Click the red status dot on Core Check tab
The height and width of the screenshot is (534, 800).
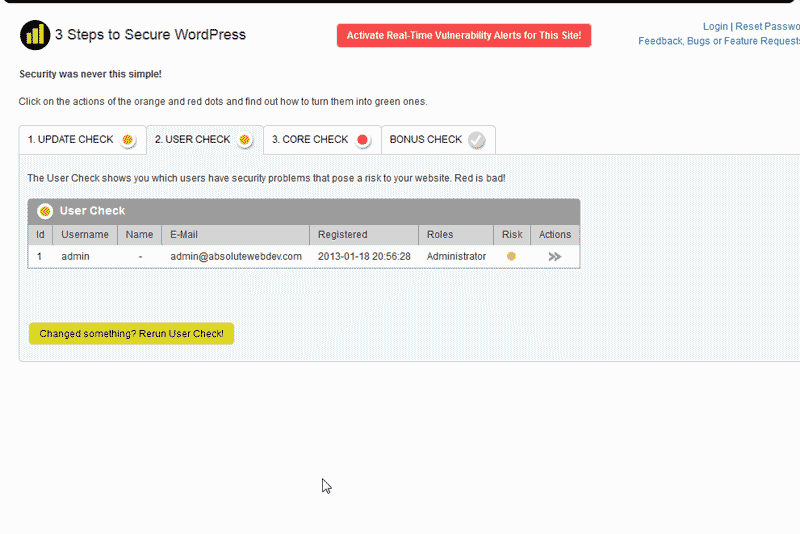coord(362,140)
